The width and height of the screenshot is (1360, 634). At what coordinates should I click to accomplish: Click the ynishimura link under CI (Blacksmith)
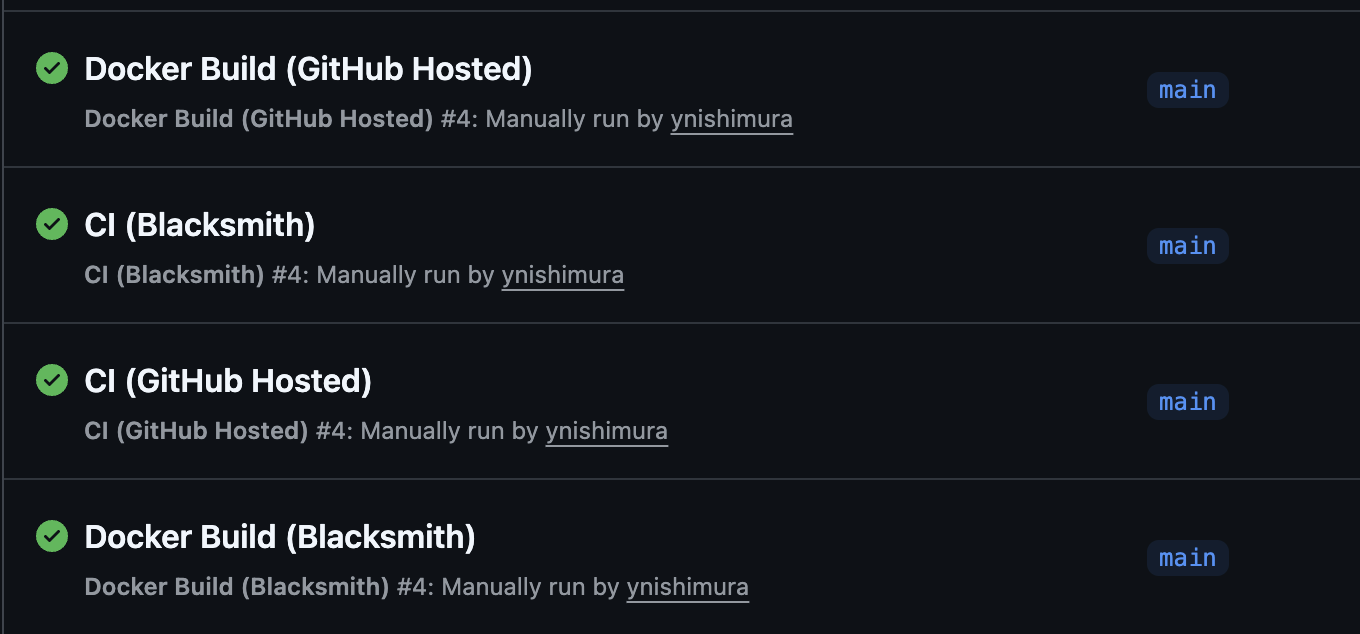[562, 275]
